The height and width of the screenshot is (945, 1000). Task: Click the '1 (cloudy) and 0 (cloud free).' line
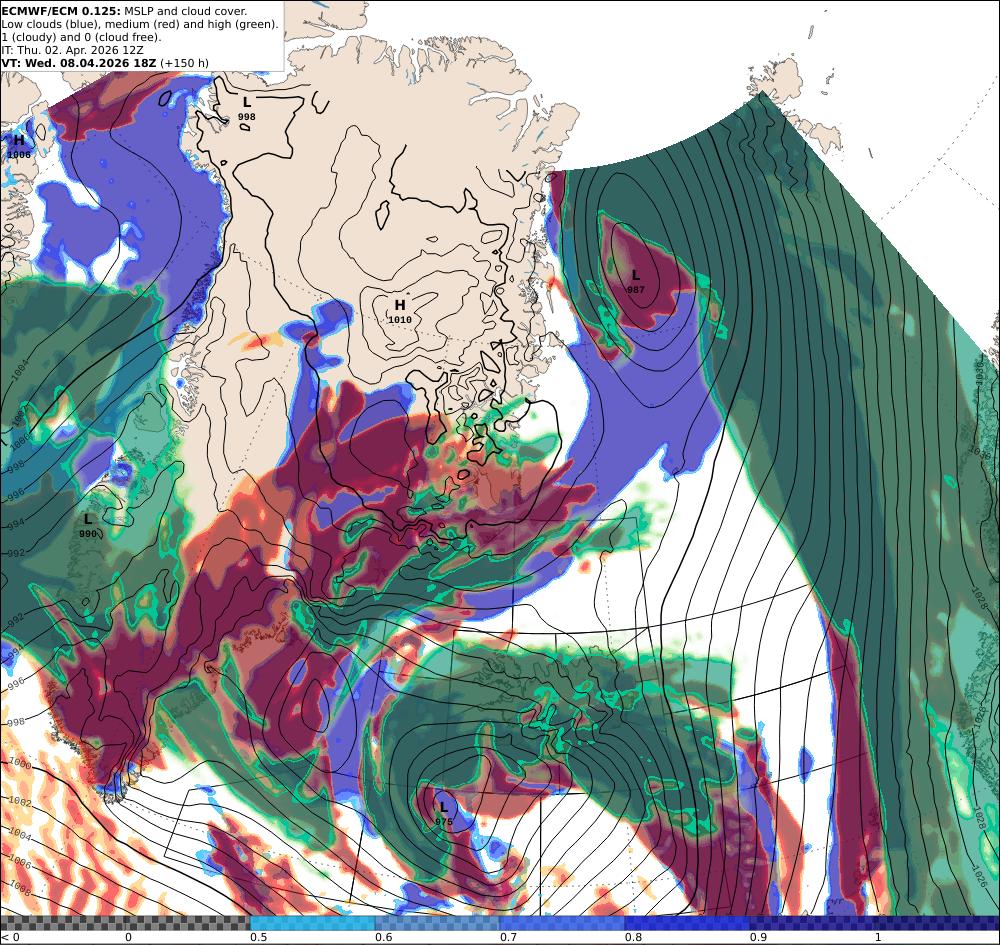(x=81, y=37)
